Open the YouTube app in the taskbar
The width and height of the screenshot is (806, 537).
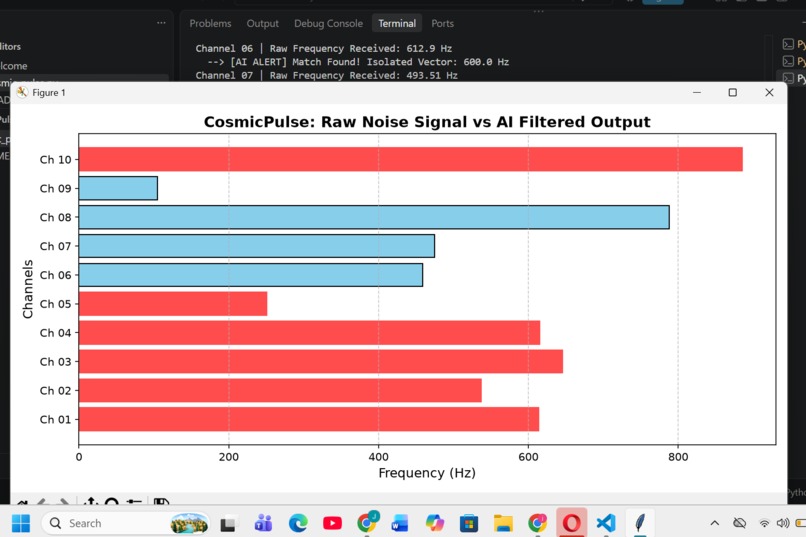point(332,524)
